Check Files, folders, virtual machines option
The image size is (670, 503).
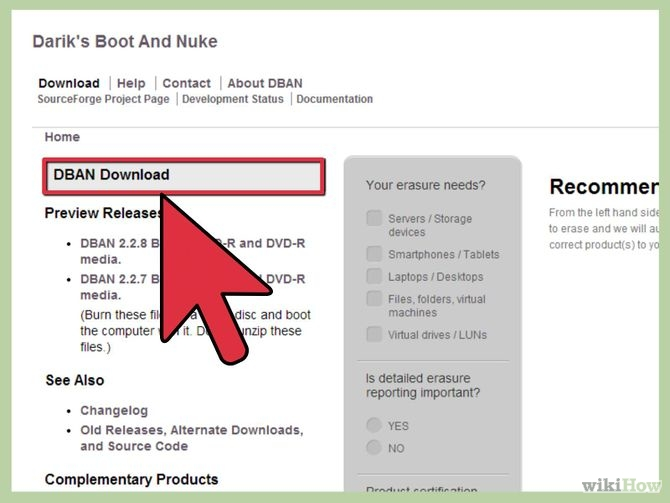374,298
